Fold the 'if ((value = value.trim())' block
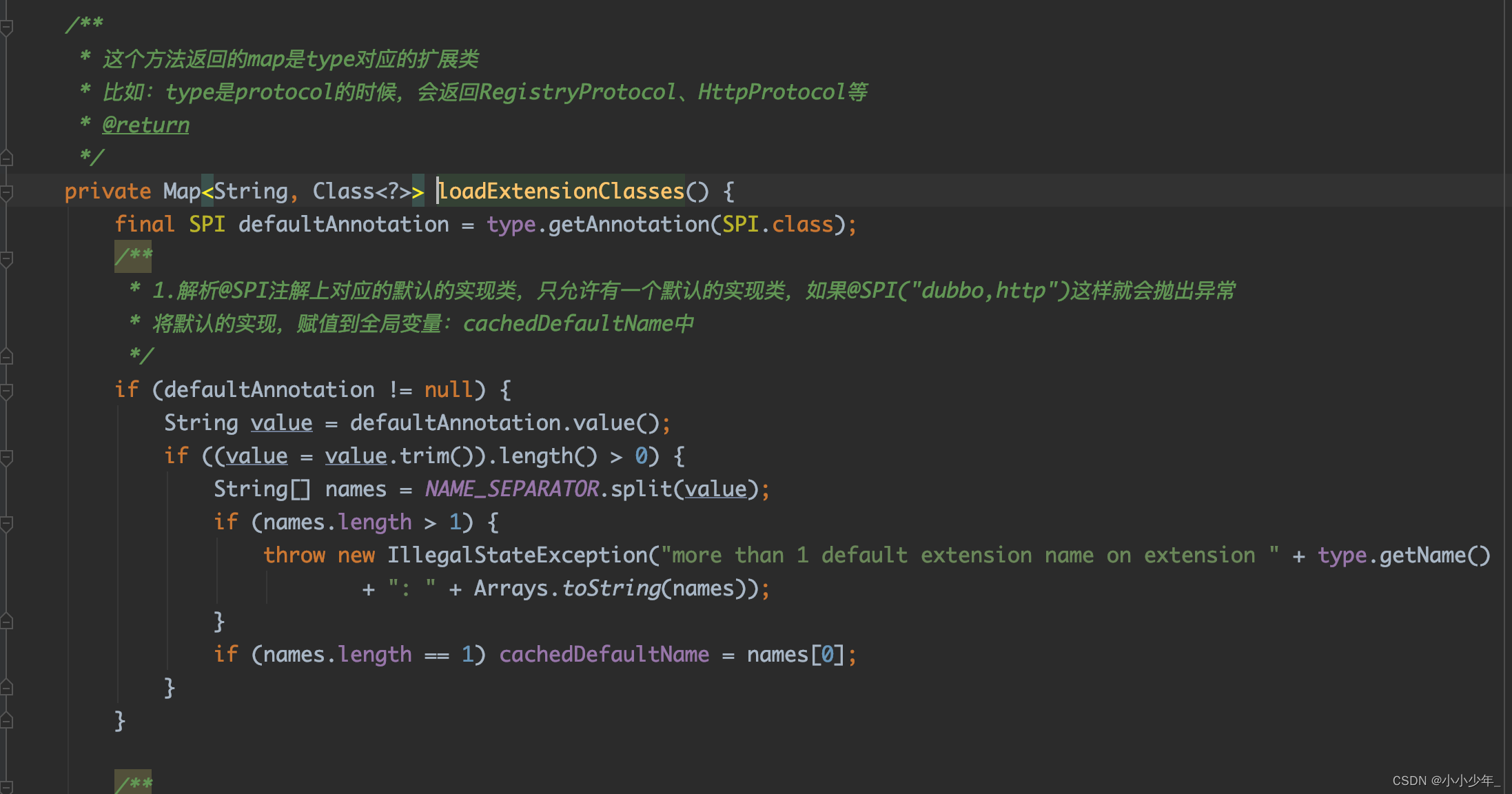 7,457
